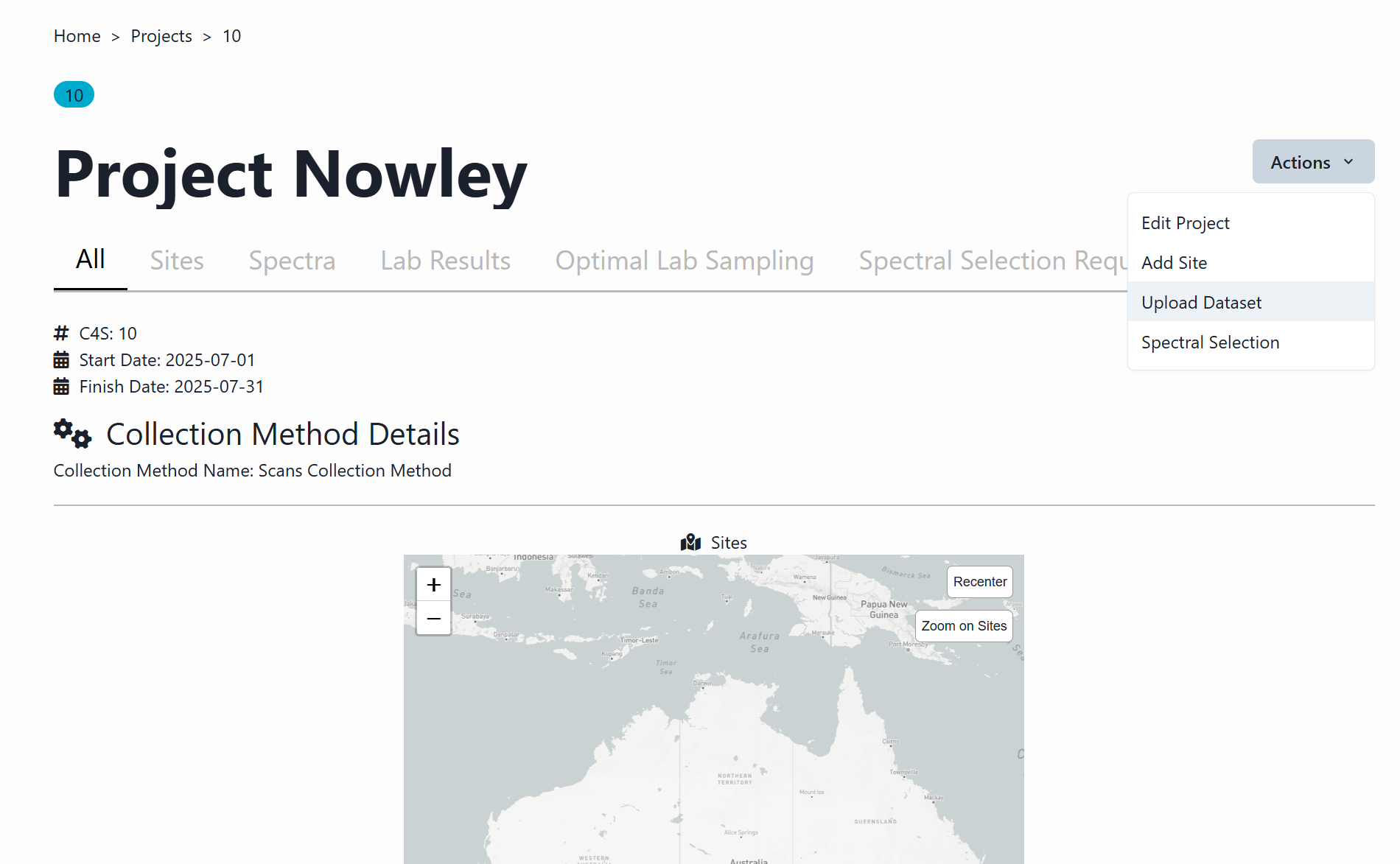Open the Spectra tab
The width and height of the screenshot is (1400, 864).
click(x=292, y=261)
